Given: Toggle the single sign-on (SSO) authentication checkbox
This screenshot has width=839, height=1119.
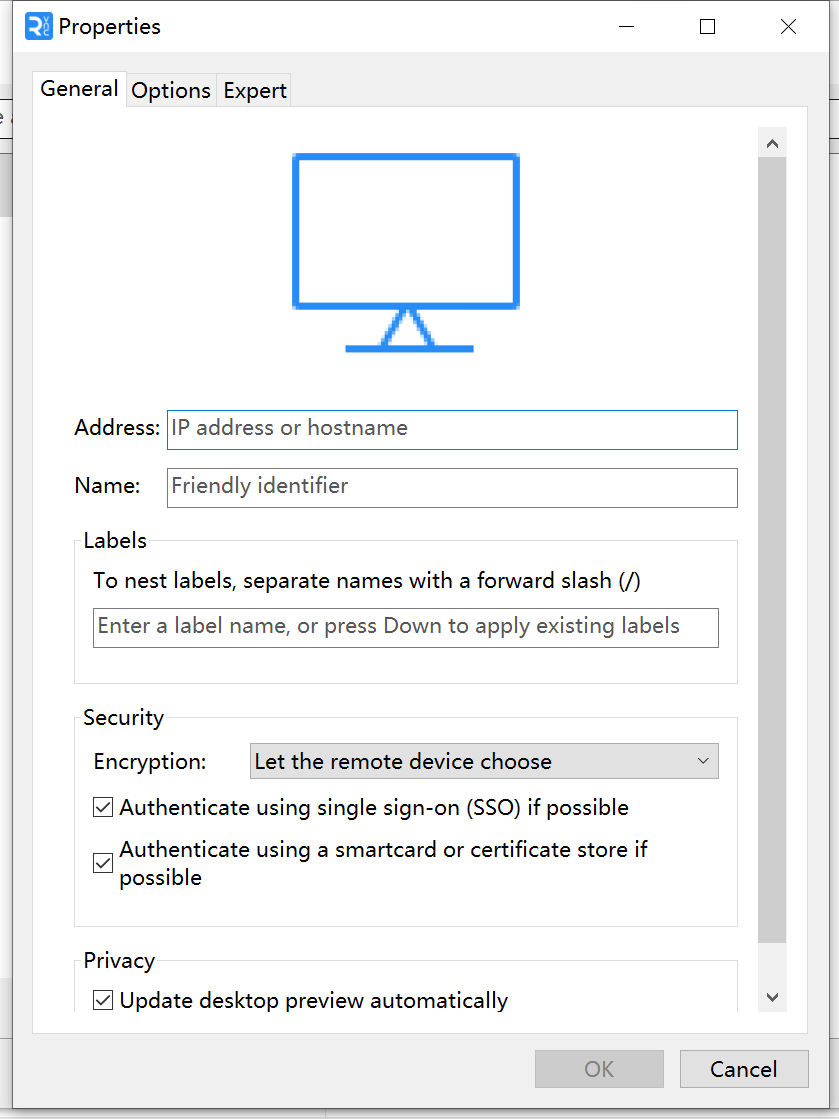Looking at the screenshot, I should pos(103,807).
